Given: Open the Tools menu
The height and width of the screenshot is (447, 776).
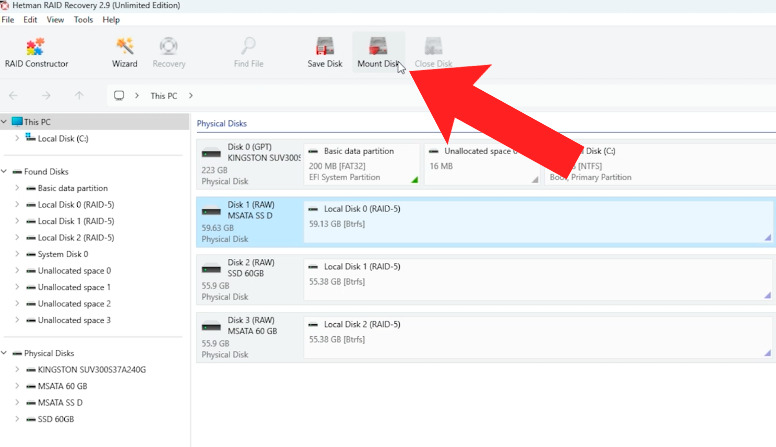Looking at the screenshot, I should (83, 20).
